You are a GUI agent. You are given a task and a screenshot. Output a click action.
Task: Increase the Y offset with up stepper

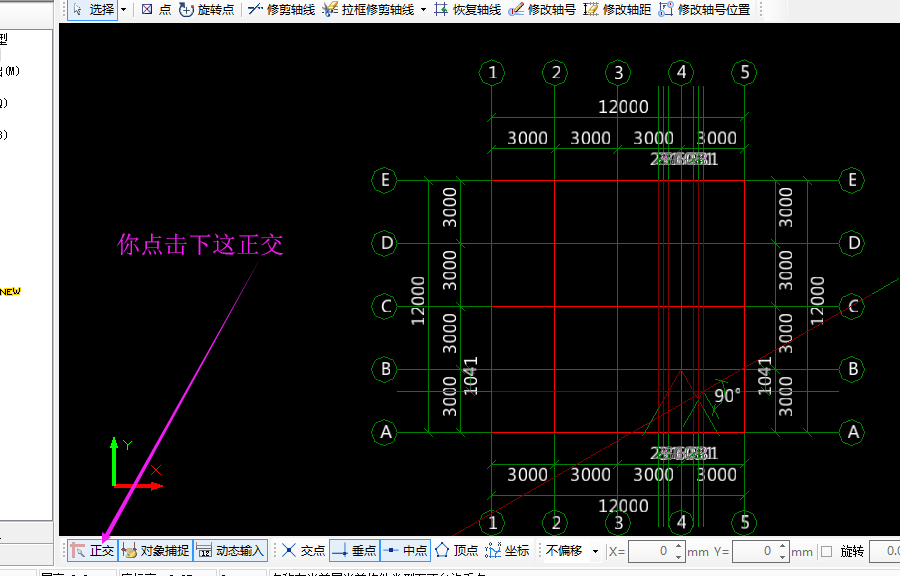click(x=782, y=546)
